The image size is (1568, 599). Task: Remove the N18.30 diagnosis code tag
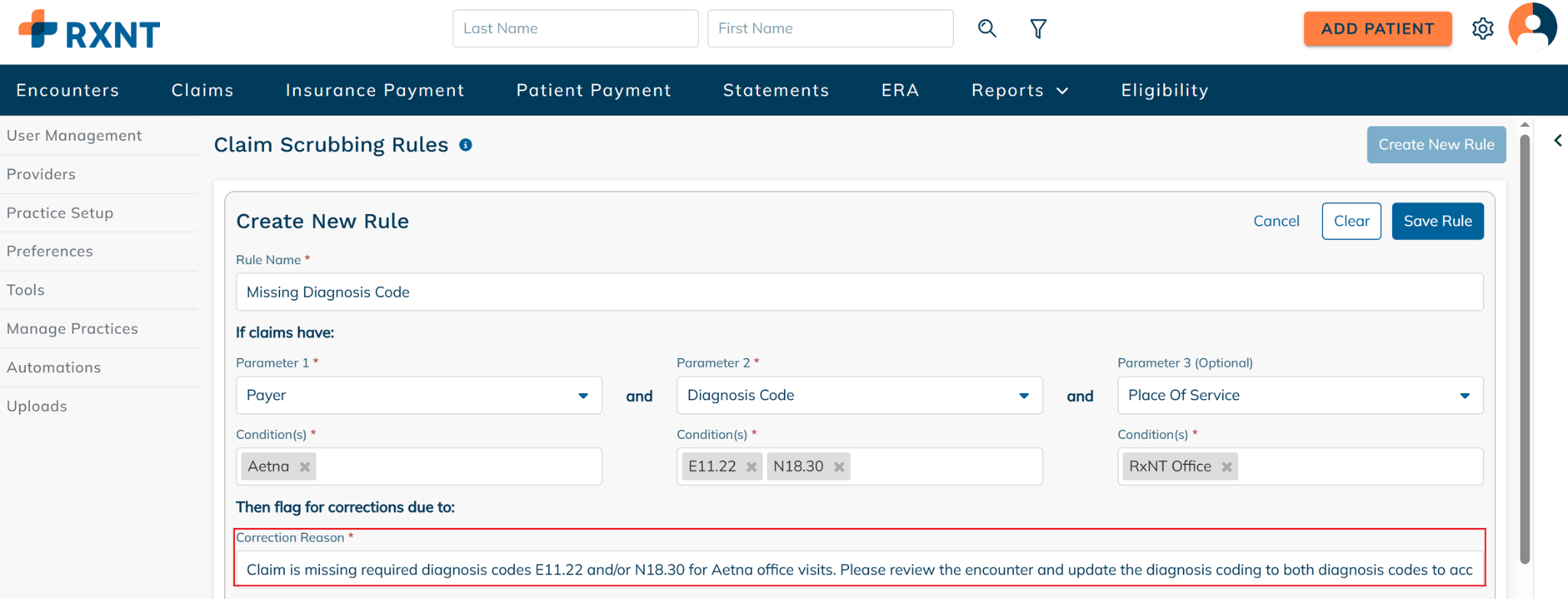pyautogui.click(x=839, y=467)
